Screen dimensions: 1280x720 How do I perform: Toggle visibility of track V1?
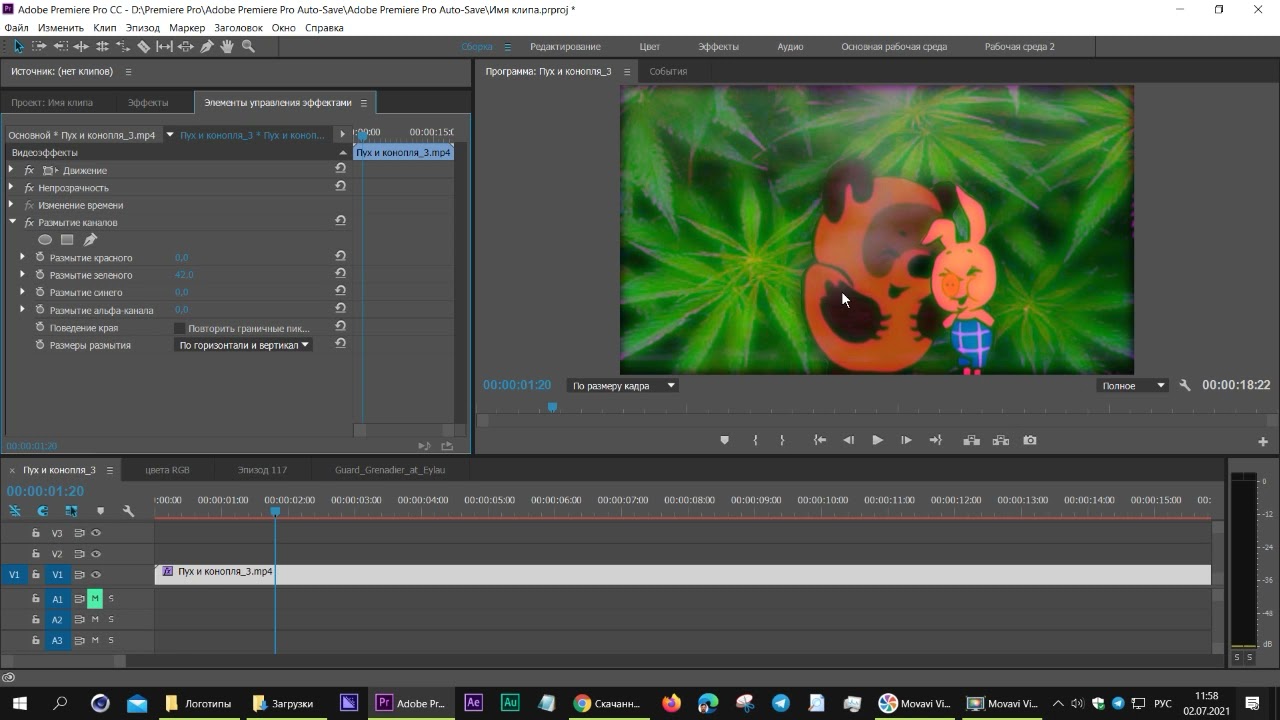click(x=96, y=575)
